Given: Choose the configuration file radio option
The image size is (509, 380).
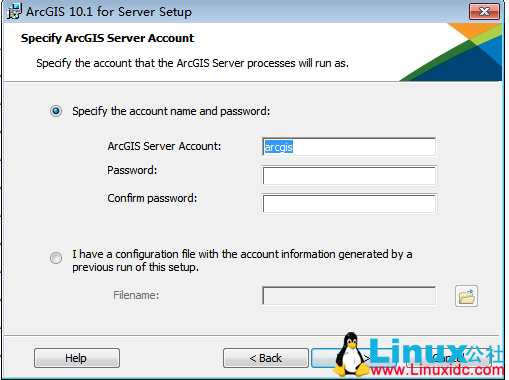Looking at the screenshot, I should tap(56, 258).
